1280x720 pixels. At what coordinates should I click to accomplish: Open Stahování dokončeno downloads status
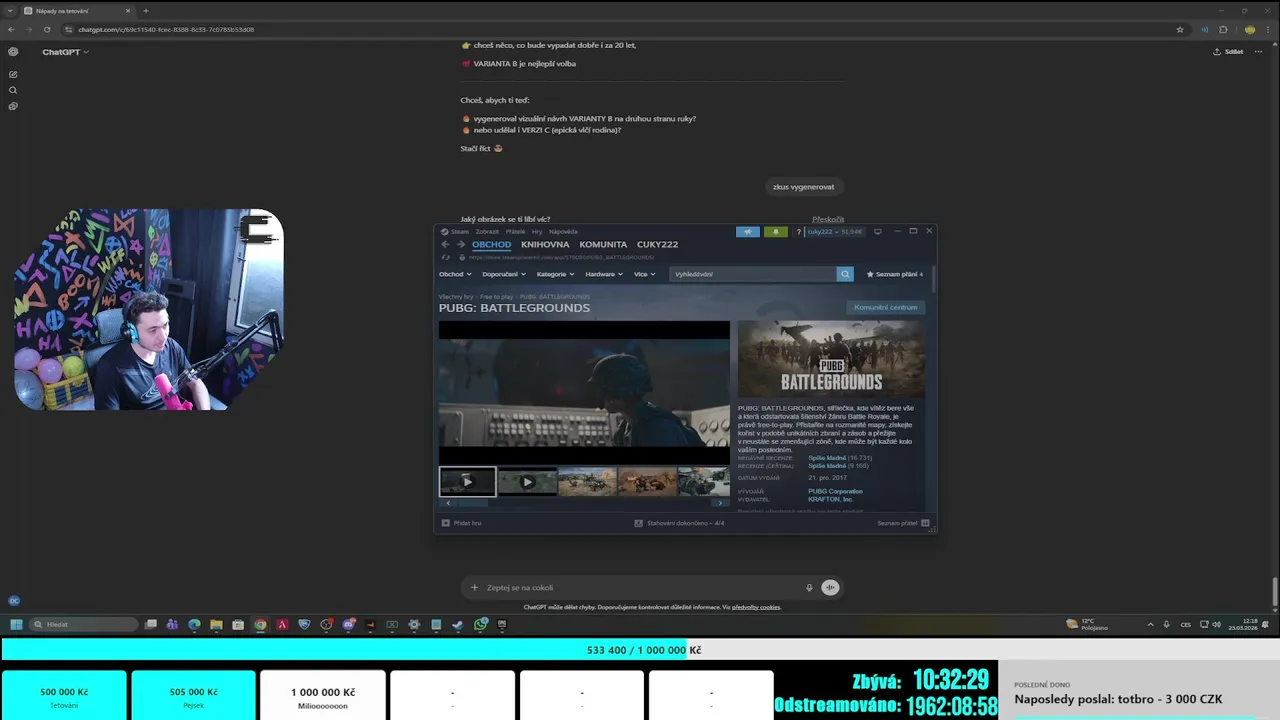point(680,523)
